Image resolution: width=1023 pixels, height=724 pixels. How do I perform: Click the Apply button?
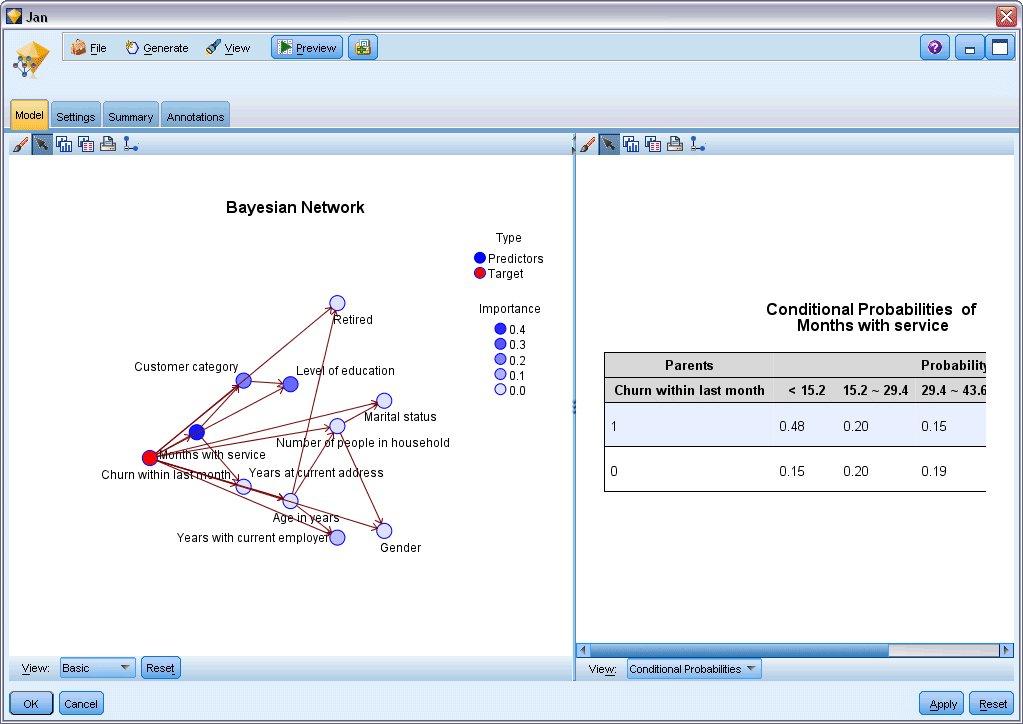[x=943, y=704]
